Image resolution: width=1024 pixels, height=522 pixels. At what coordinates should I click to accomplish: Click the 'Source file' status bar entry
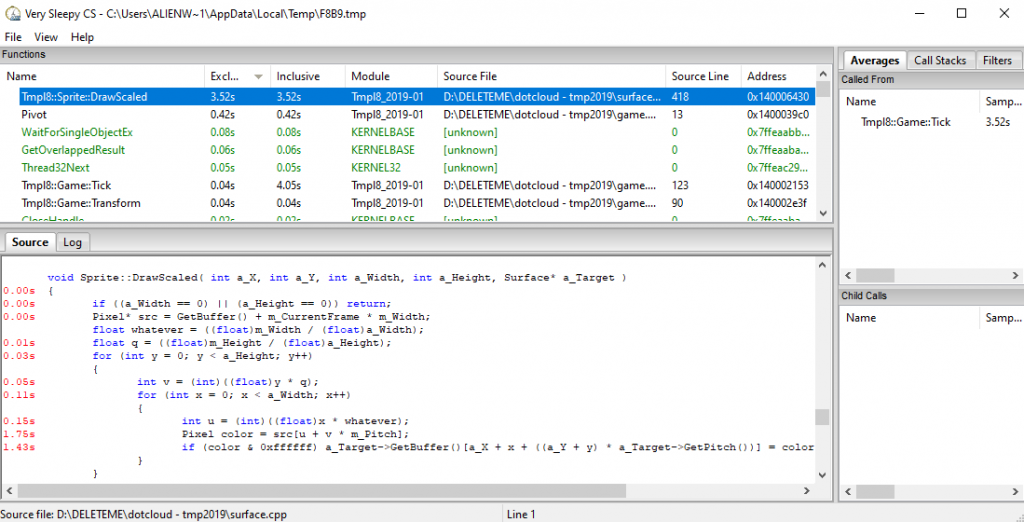coord(144,514)
